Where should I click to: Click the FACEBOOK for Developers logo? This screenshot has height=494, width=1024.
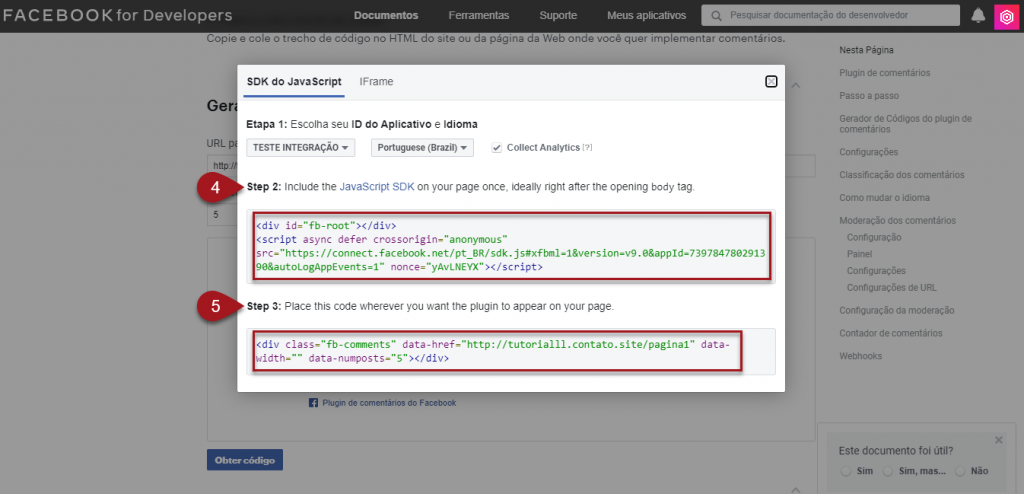pyautogui.click(x=117, y=15)
